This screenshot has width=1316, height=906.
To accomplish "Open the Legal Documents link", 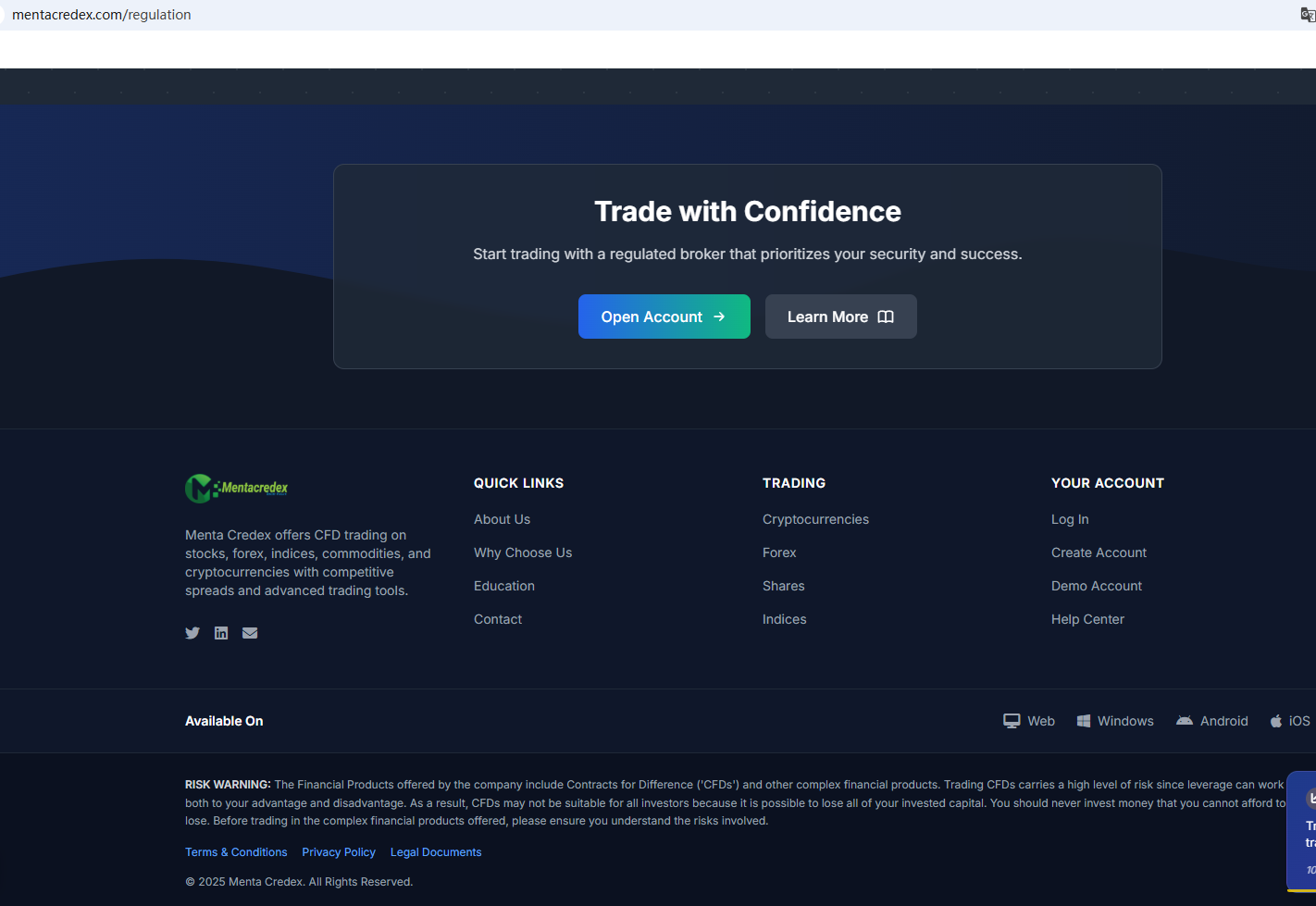I will [436, 852].
